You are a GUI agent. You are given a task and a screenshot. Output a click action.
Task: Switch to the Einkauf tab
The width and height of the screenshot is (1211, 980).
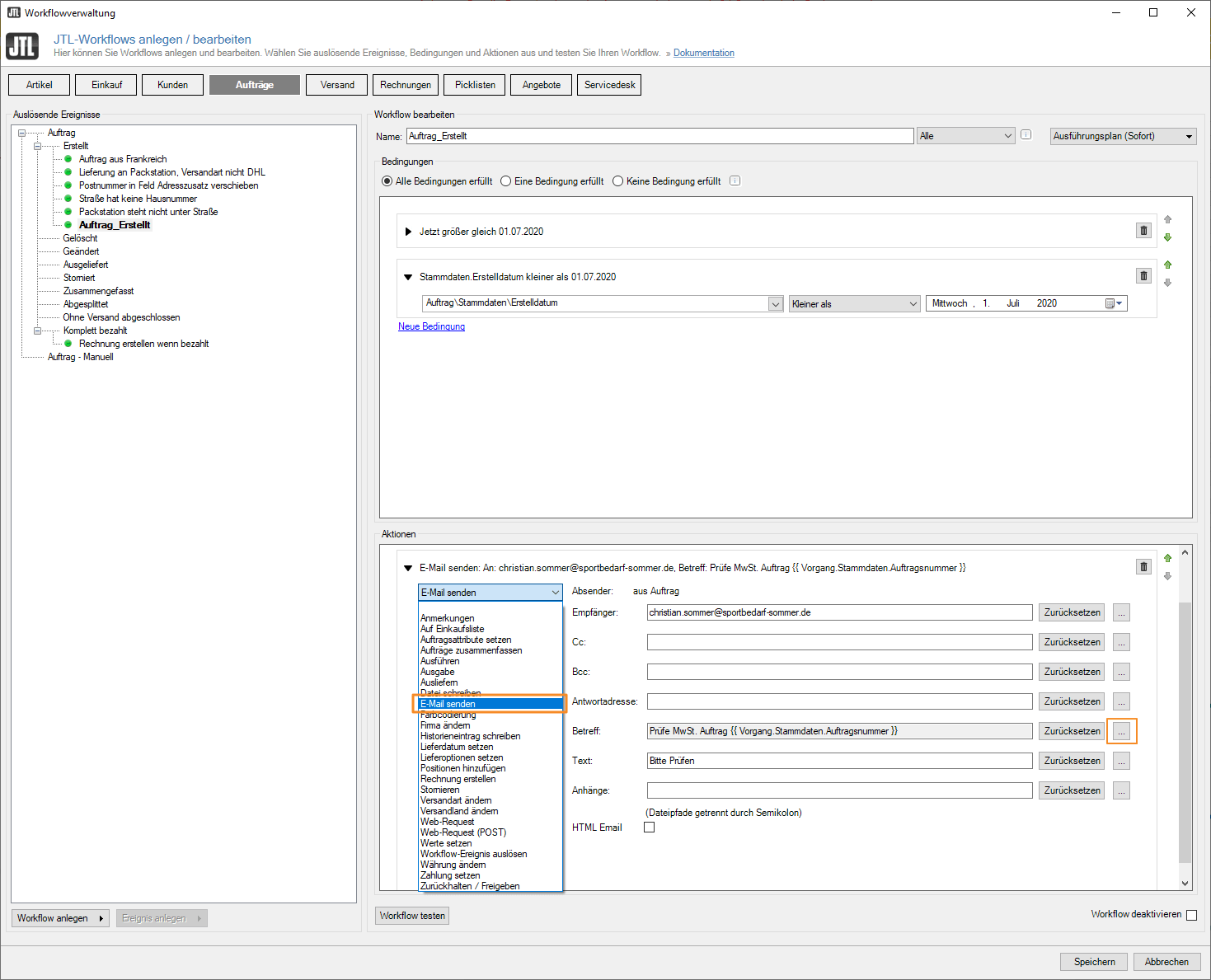coord(106,85)
